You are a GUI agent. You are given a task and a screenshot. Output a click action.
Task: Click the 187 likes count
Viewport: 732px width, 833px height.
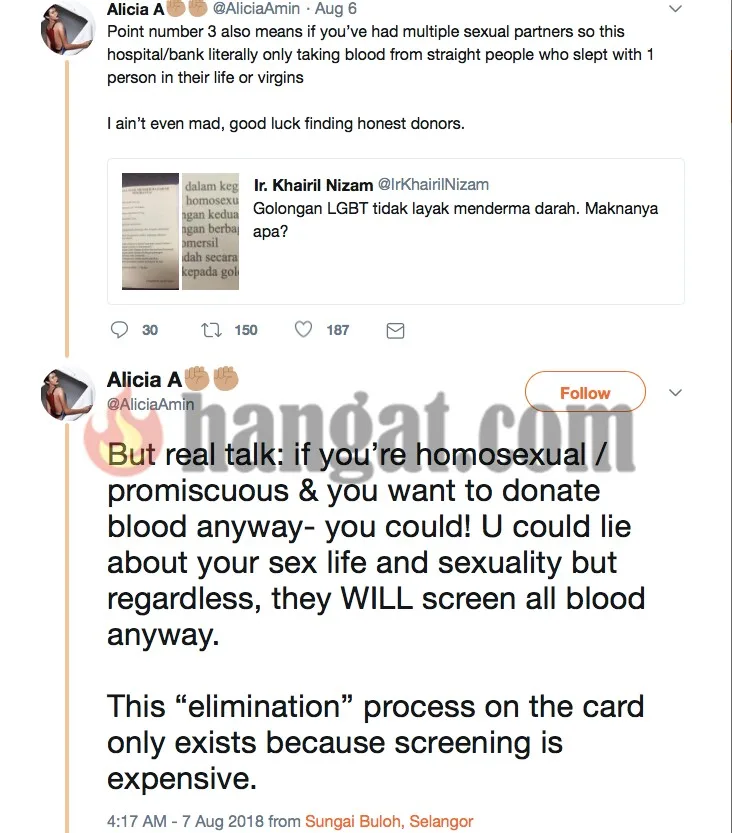click(338, 330)
